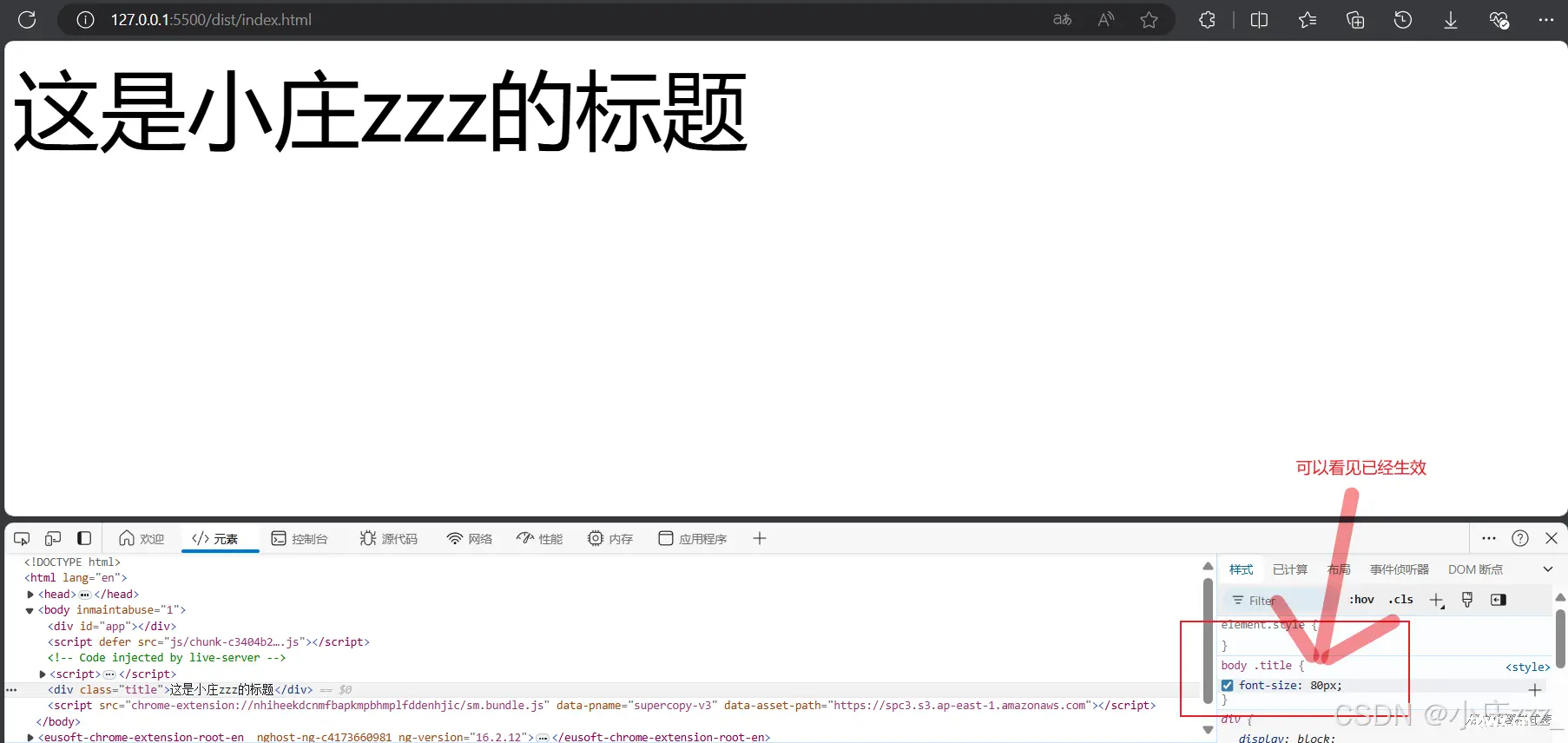
Task: Open browsing History clock icon
Action: tap(1403, 19)
